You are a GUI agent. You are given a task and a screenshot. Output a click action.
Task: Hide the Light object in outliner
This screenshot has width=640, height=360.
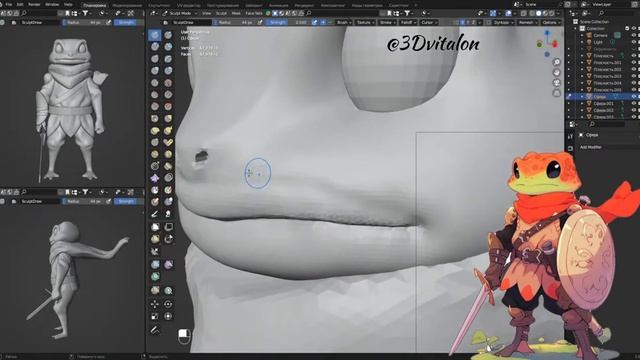click(634, 42)
